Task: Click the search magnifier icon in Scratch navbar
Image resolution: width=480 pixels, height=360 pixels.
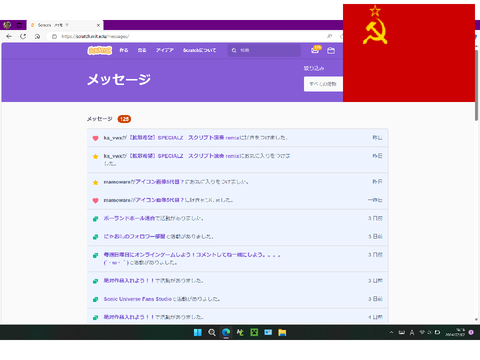Action: (x=234, y=50)
